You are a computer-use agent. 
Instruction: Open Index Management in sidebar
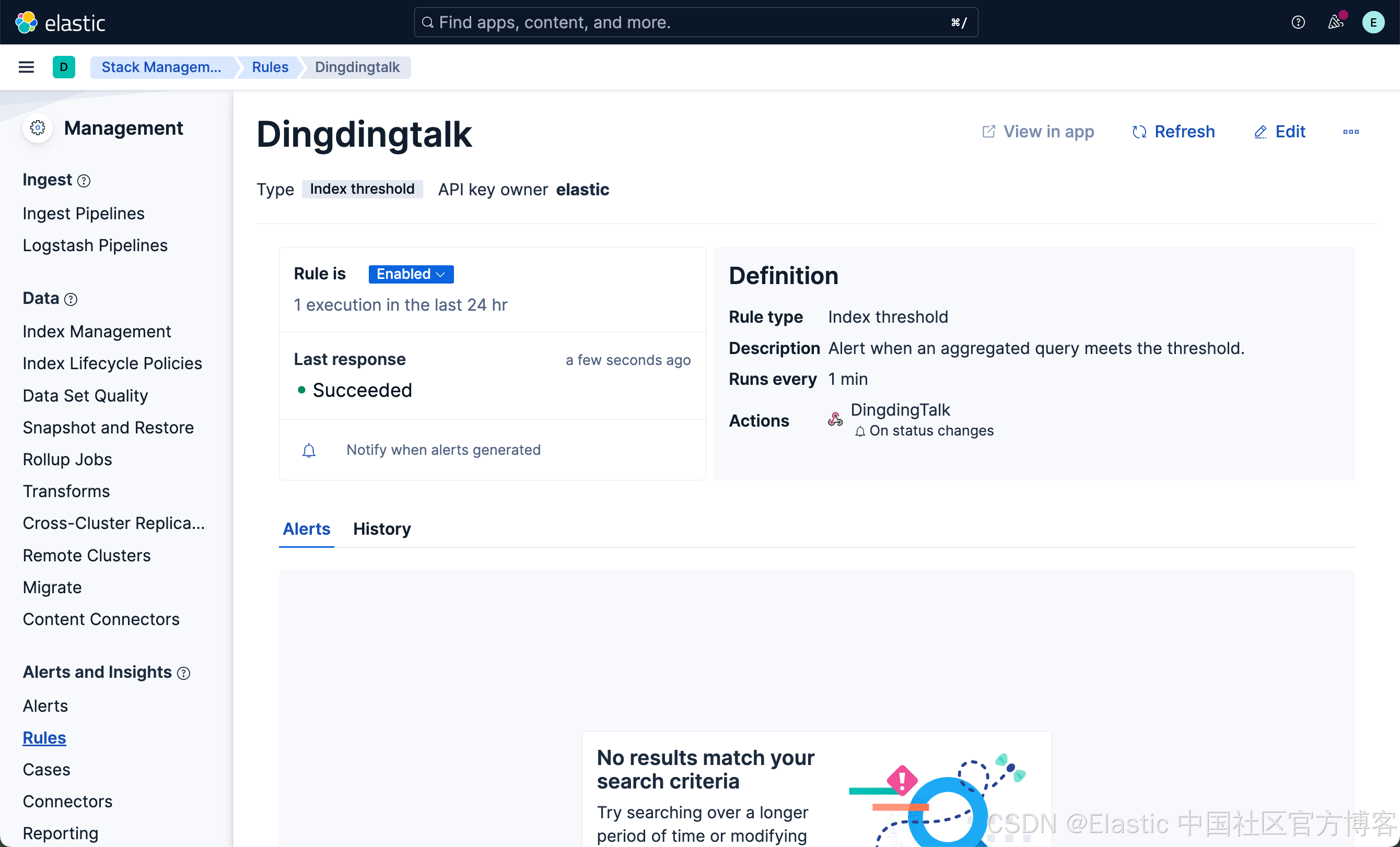pos(97,332)
